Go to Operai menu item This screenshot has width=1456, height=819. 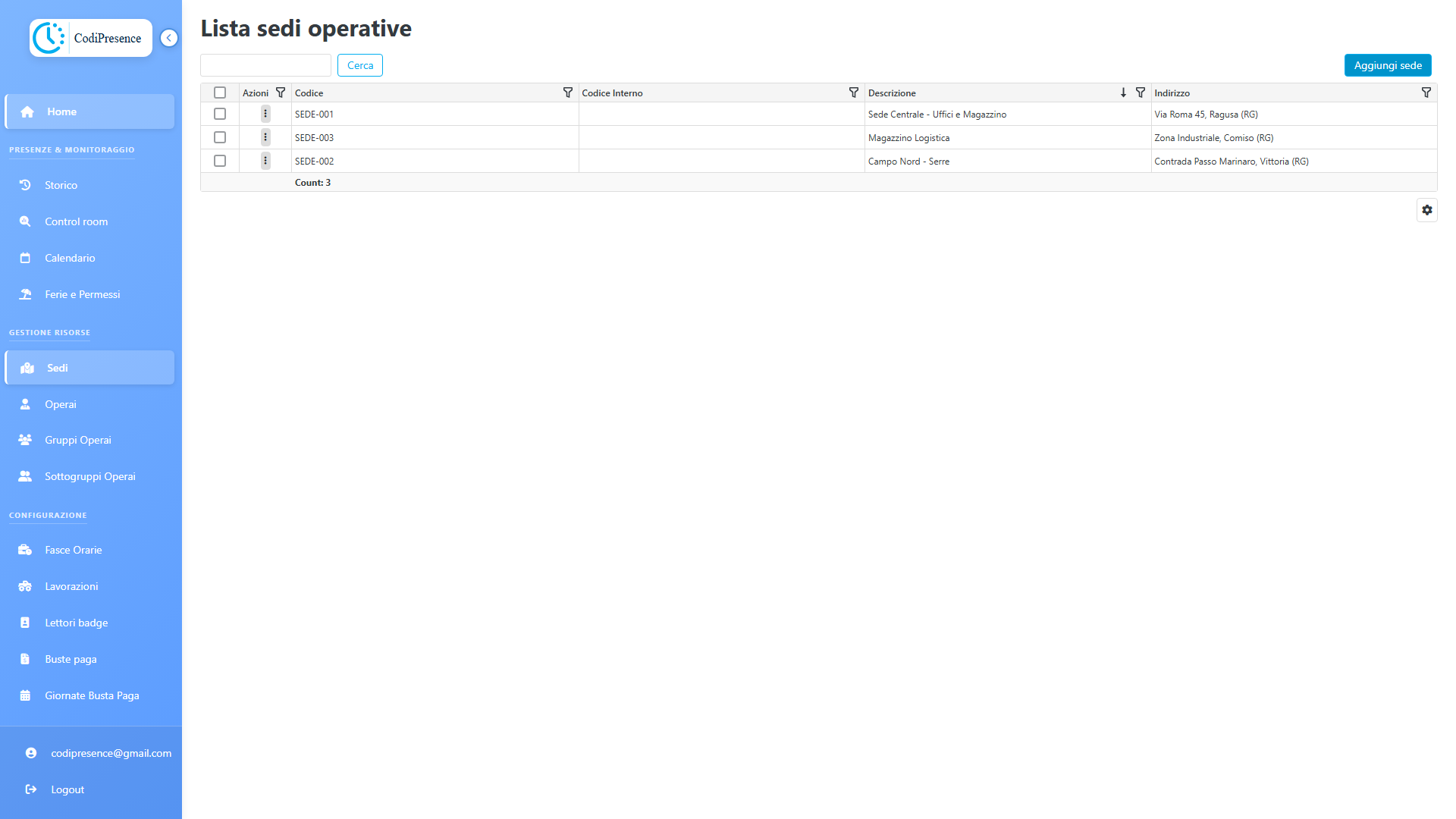pos(61,404)
